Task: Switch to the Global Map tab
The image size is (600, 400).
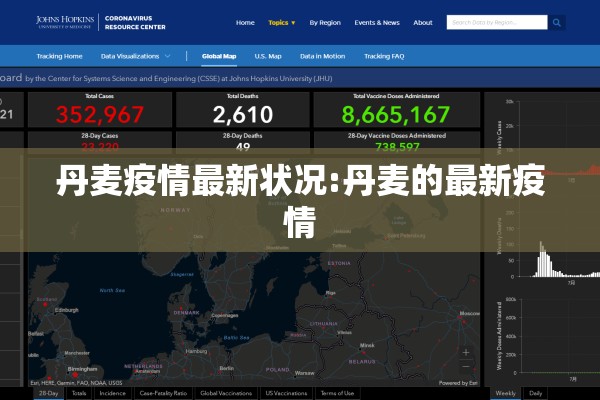Action: [219, 56]
